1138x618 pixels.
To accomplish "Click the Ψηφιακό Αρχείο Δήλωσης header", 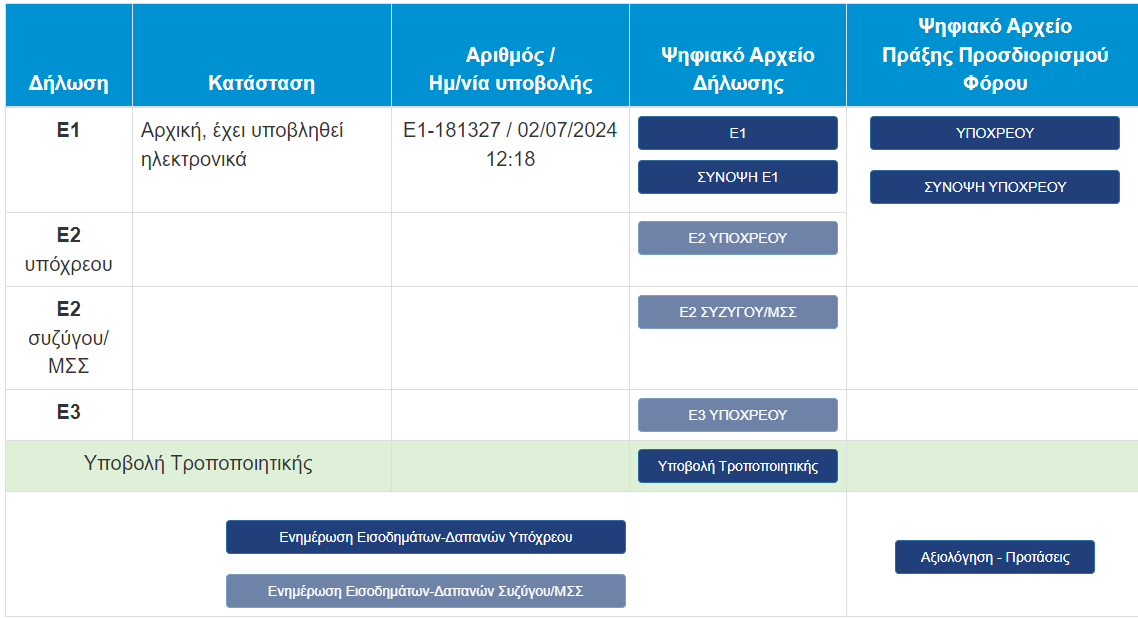I will 737,69.
